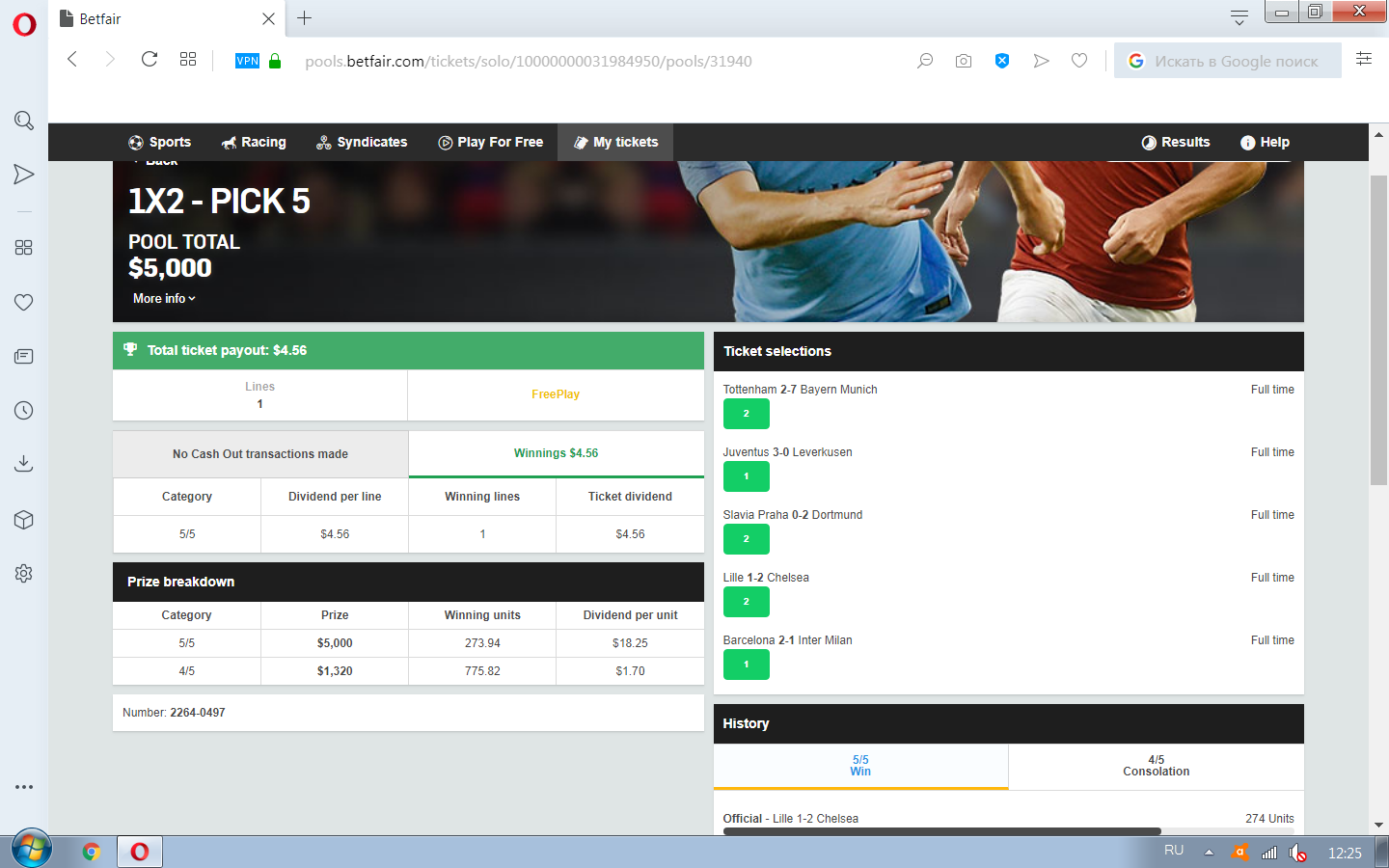Open the sidebar three-dots more options
This screenshot has width=1389, height=868.
coord(24,787)
